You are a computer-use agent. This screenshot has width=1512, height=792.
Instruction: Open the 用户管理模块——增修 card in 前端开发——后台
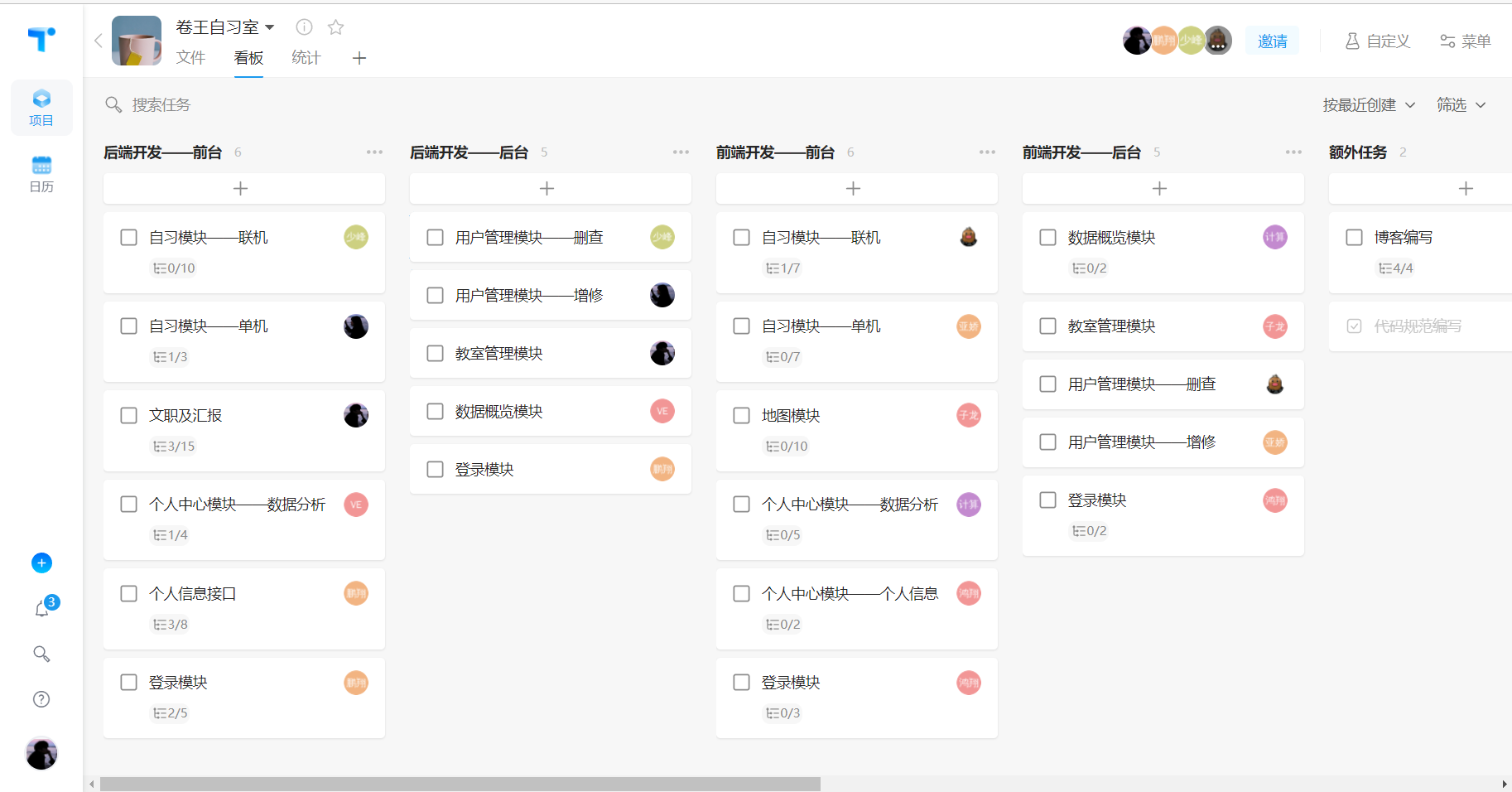click(1163, 442)
